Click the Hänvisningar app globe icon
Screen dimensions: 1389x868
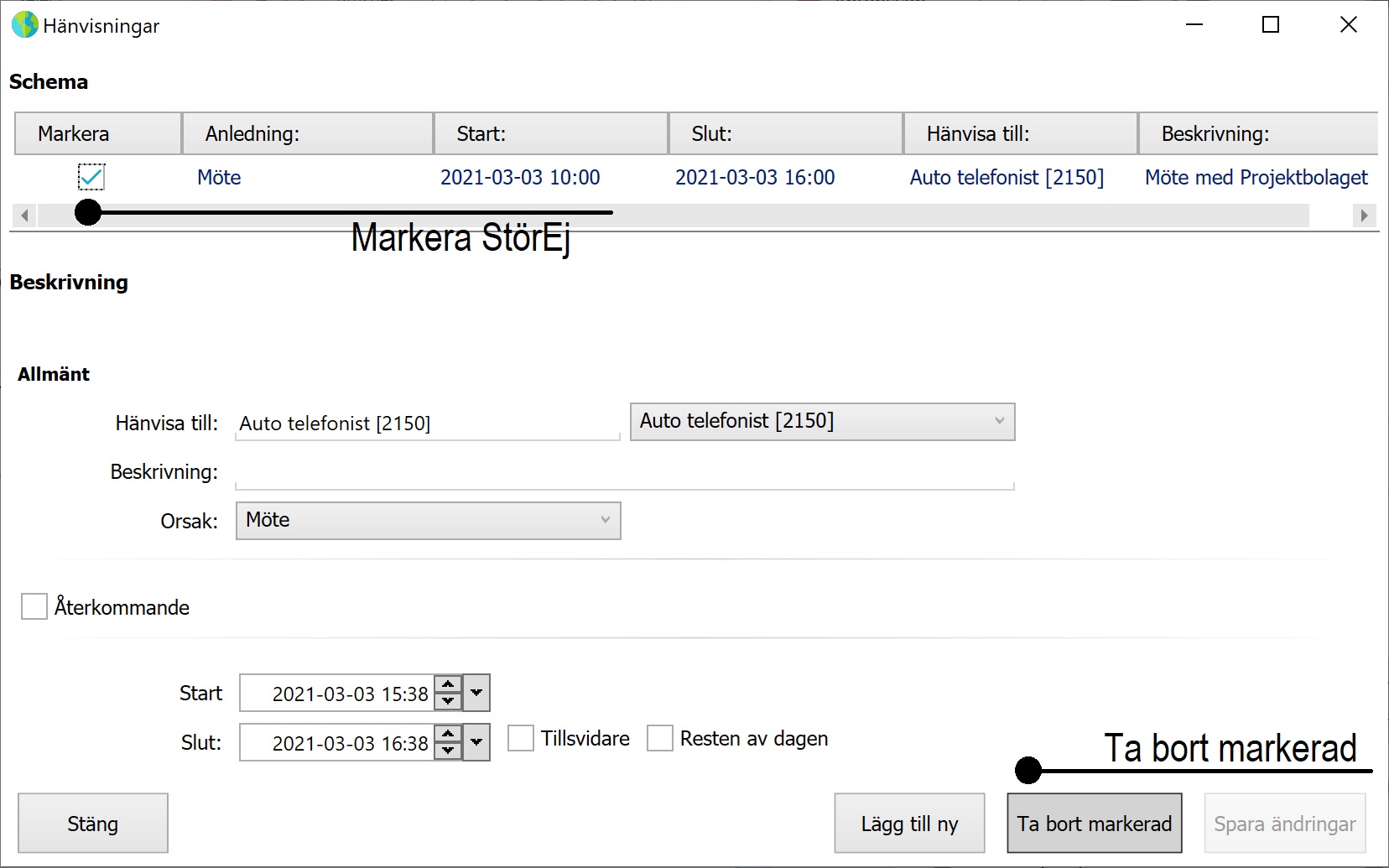tap(24, 25)
